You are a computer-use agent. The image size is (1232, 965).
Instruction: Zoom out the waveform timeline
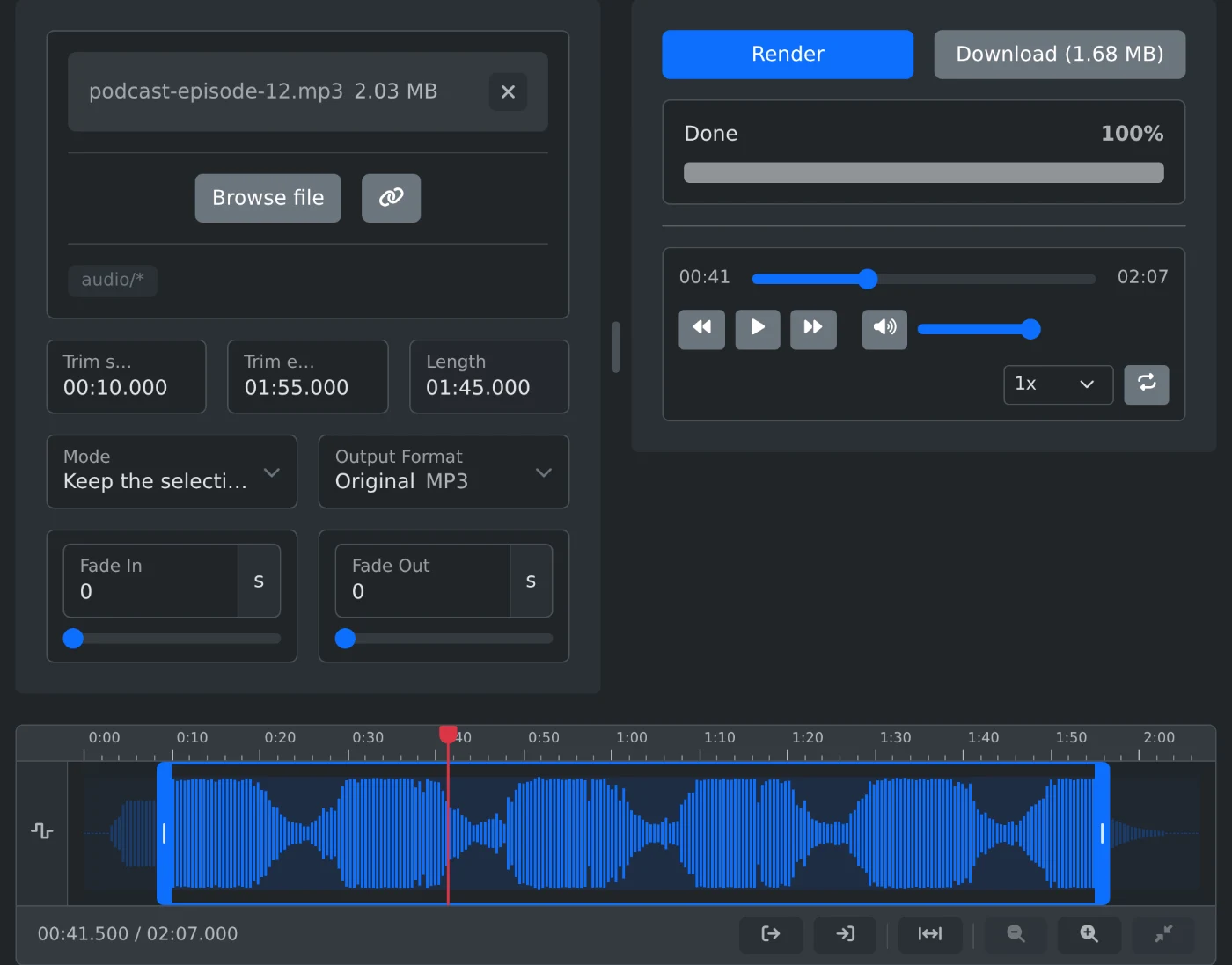(1016, 934)
